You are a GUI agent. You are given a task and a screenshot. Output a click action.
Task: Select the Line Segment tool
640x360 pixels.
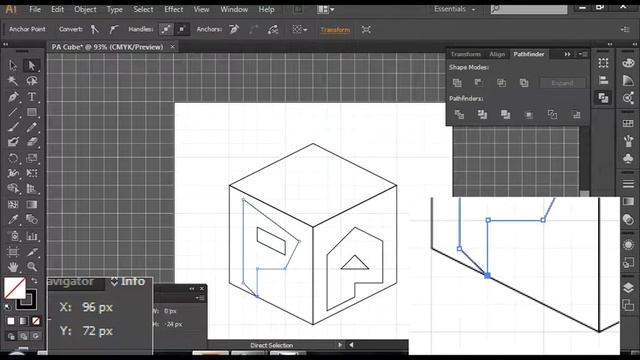pos(13,112)
